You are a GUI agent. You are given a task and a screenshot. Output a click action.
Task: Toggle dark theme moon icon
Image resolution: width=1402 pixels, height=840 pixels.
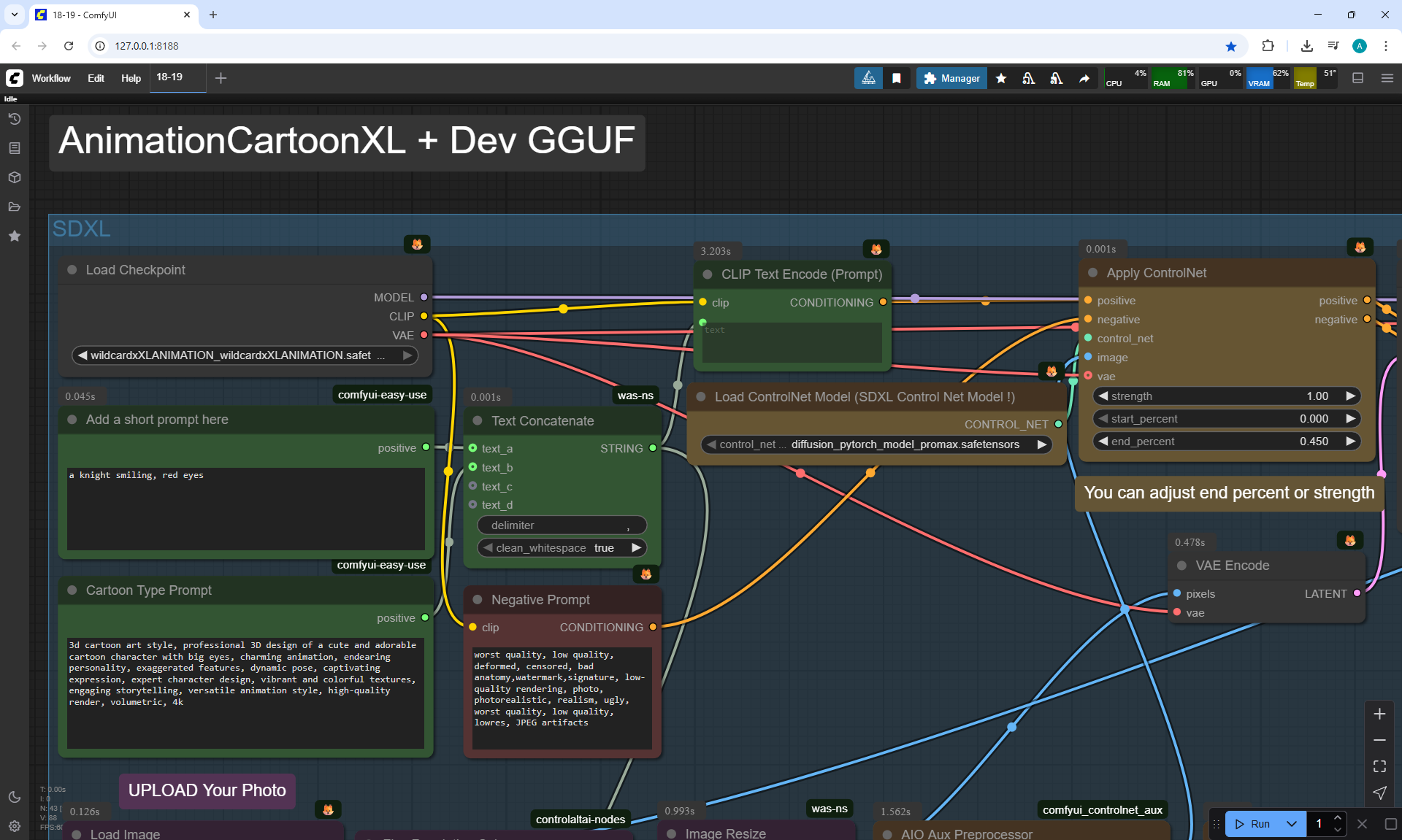14,797
